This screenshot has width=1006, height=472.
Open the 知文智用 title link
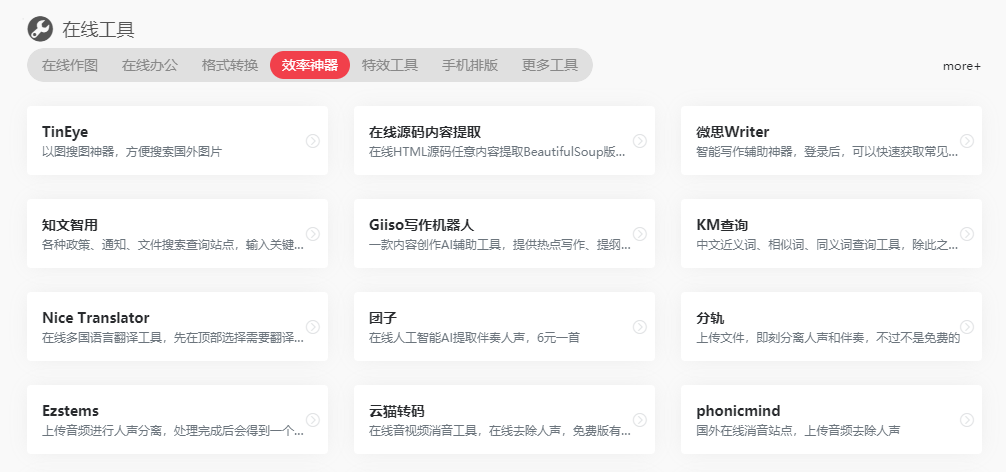70,225
